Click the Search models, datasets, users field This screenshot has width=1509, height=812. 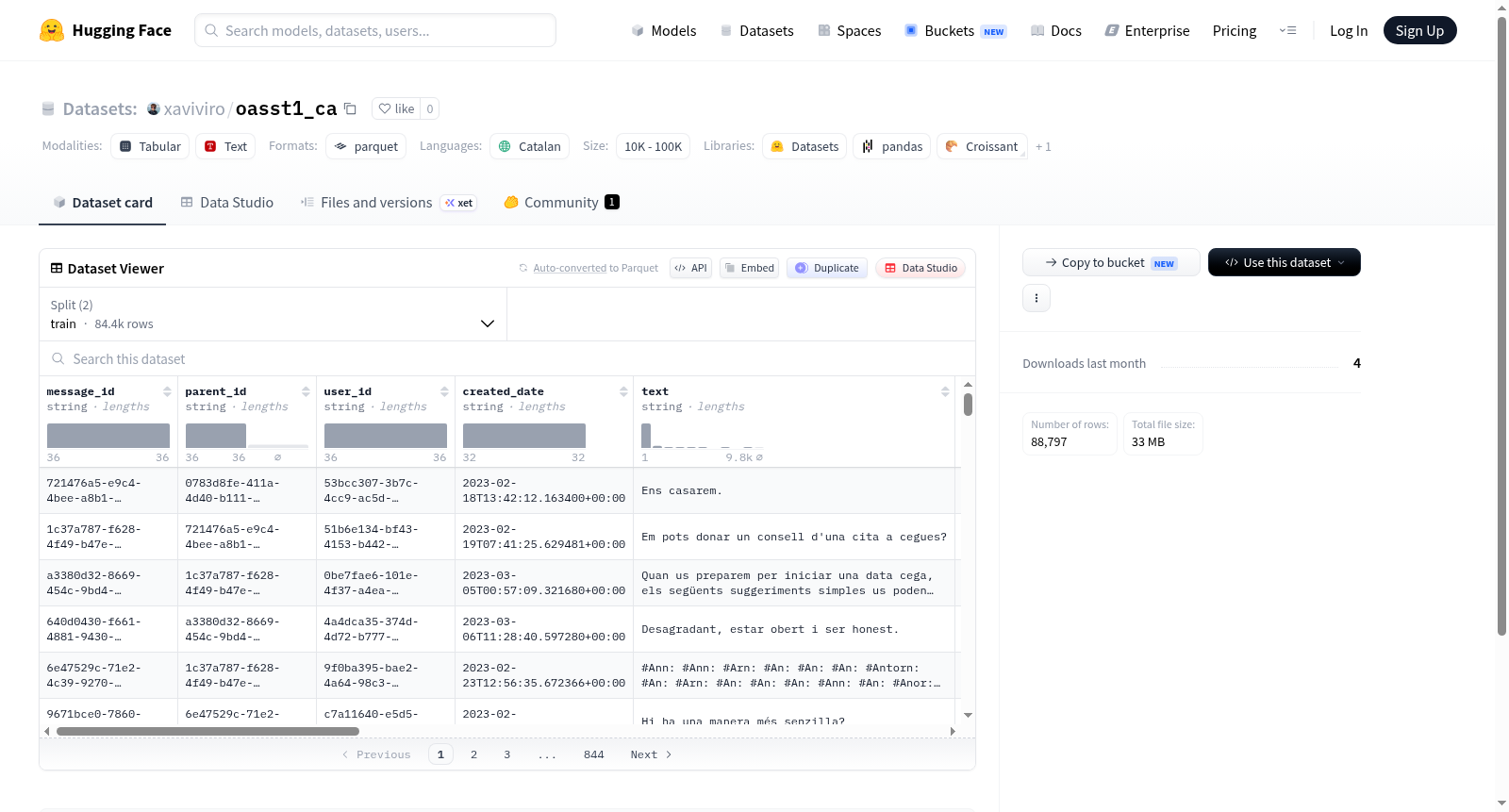(375, 30)
